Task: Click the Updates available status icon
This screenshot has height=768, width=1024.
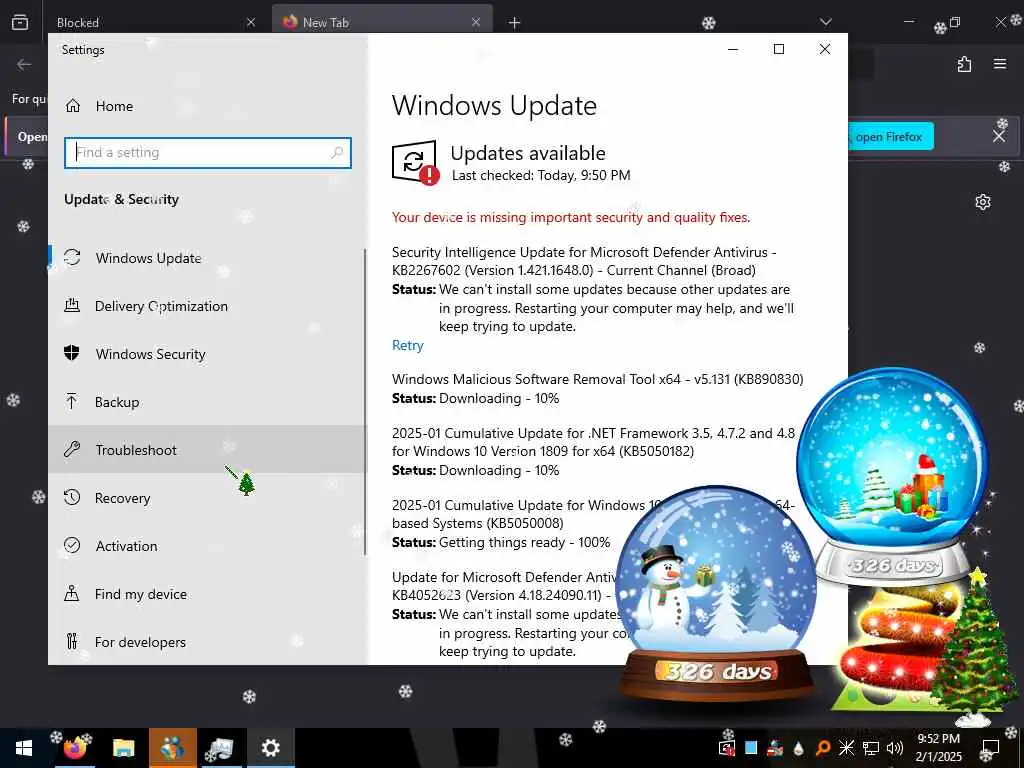Action: point(415,163)
